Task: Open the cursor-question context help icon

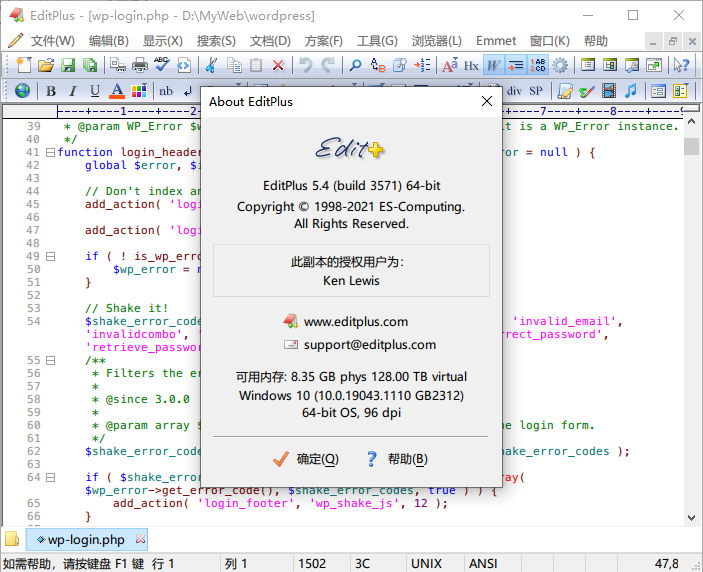Action: pyautogui.click(x=681, y=65)
